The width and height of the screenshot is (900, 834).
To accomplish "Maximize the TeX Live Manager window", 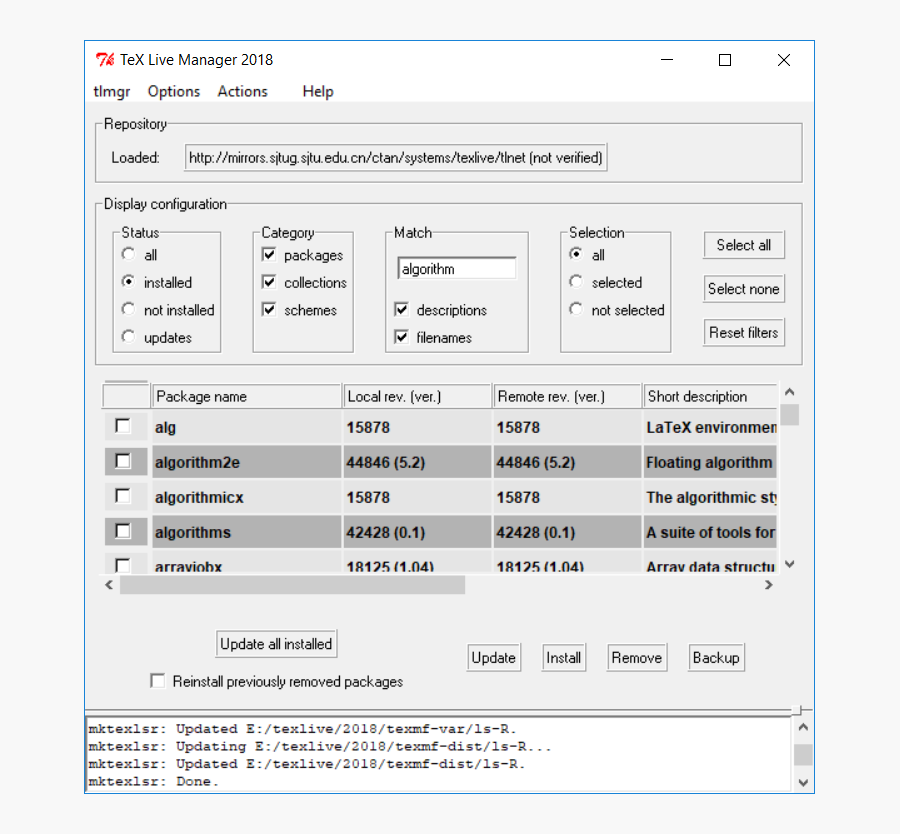I will (725, 60).
